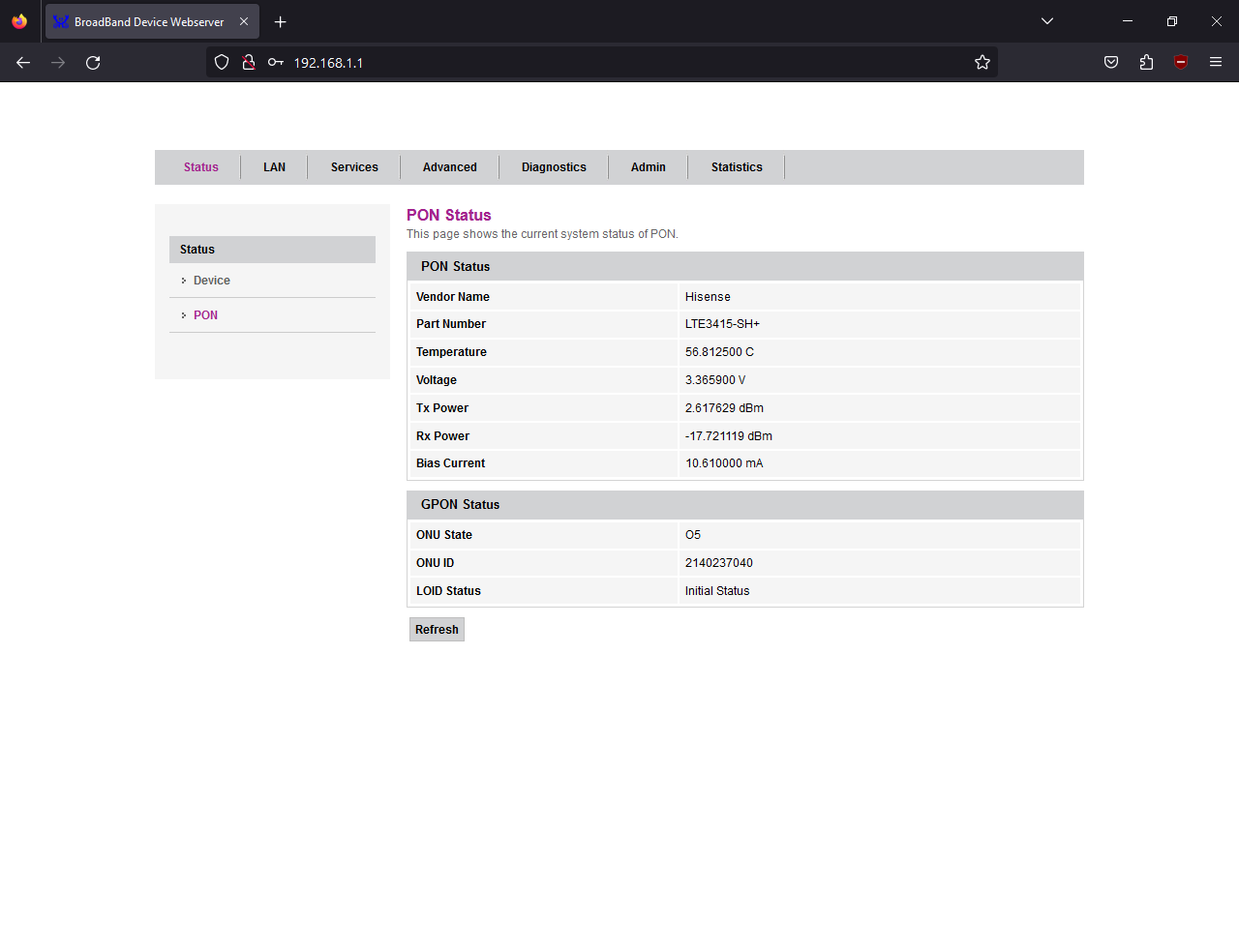Click the Vendor Name value Hisense

click(x=708, y=297)
